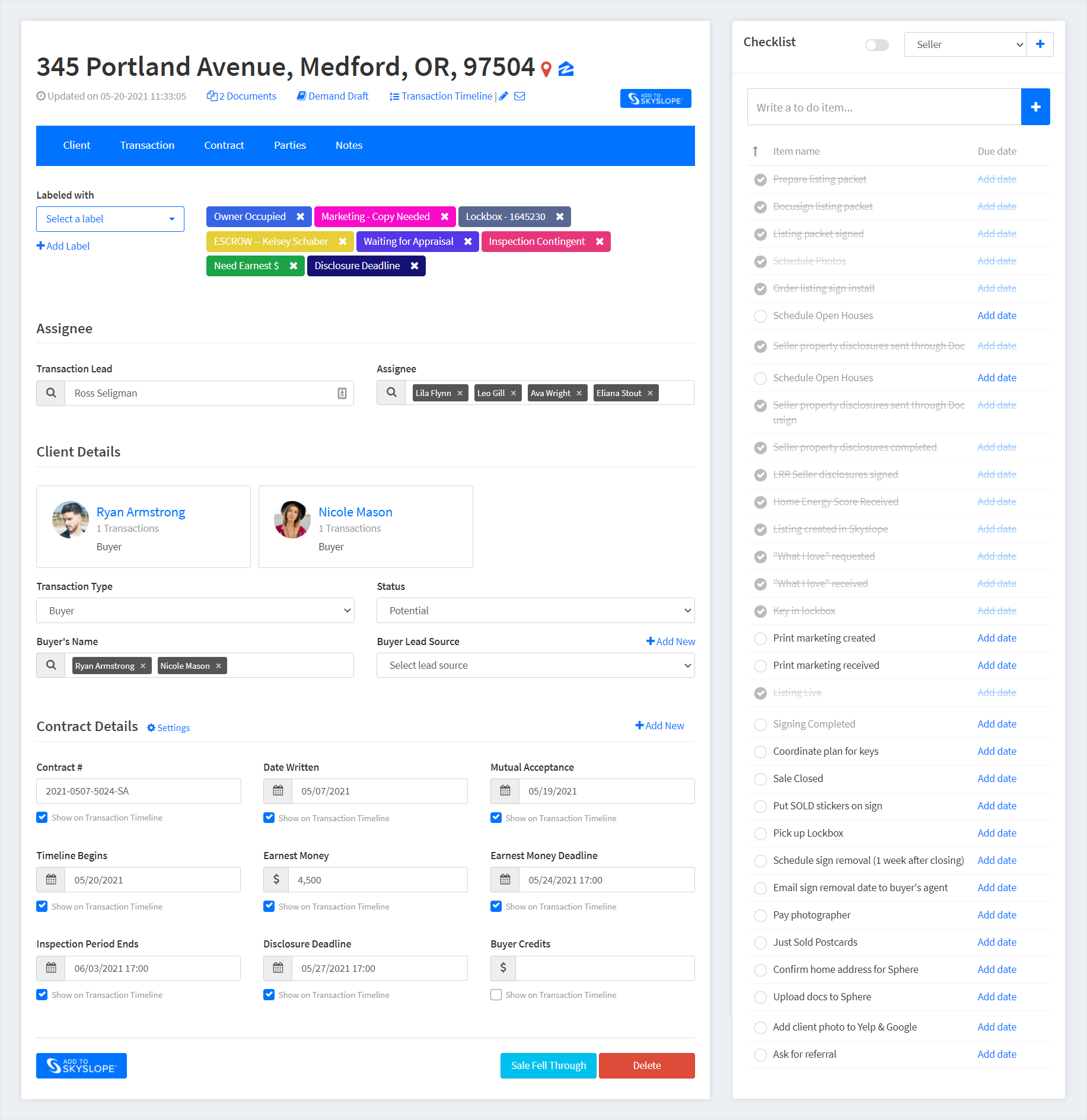
Task: Click the Zillow icon next to address
Action: tap(566, 69)
